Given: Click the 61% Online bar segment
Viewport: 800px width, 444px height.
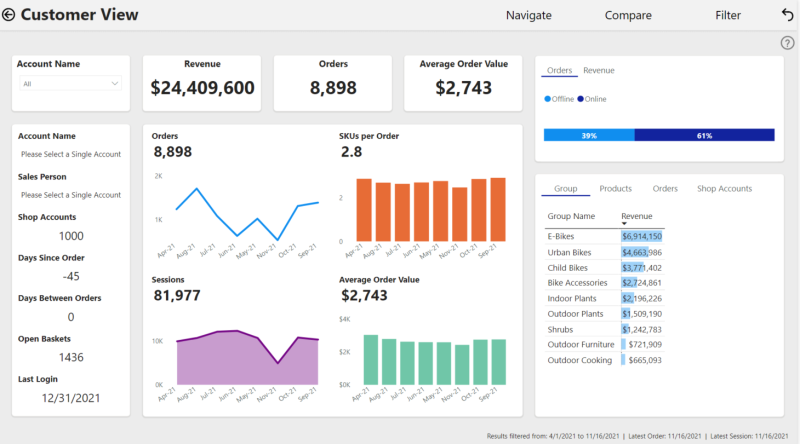Looking at the screenshot, I should click(705, 135).
